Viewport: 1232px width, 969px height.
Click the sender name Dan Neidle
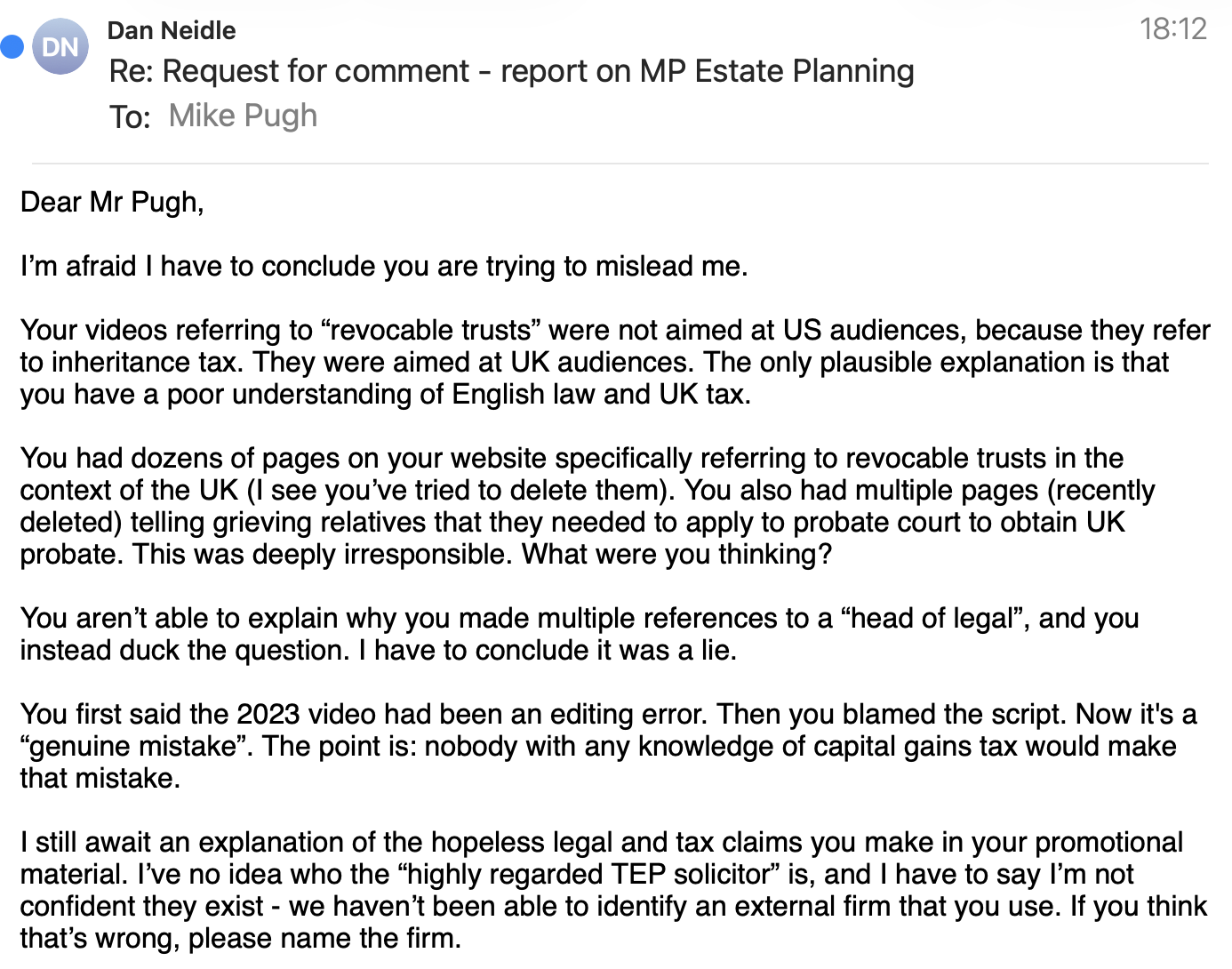[171, 30]
